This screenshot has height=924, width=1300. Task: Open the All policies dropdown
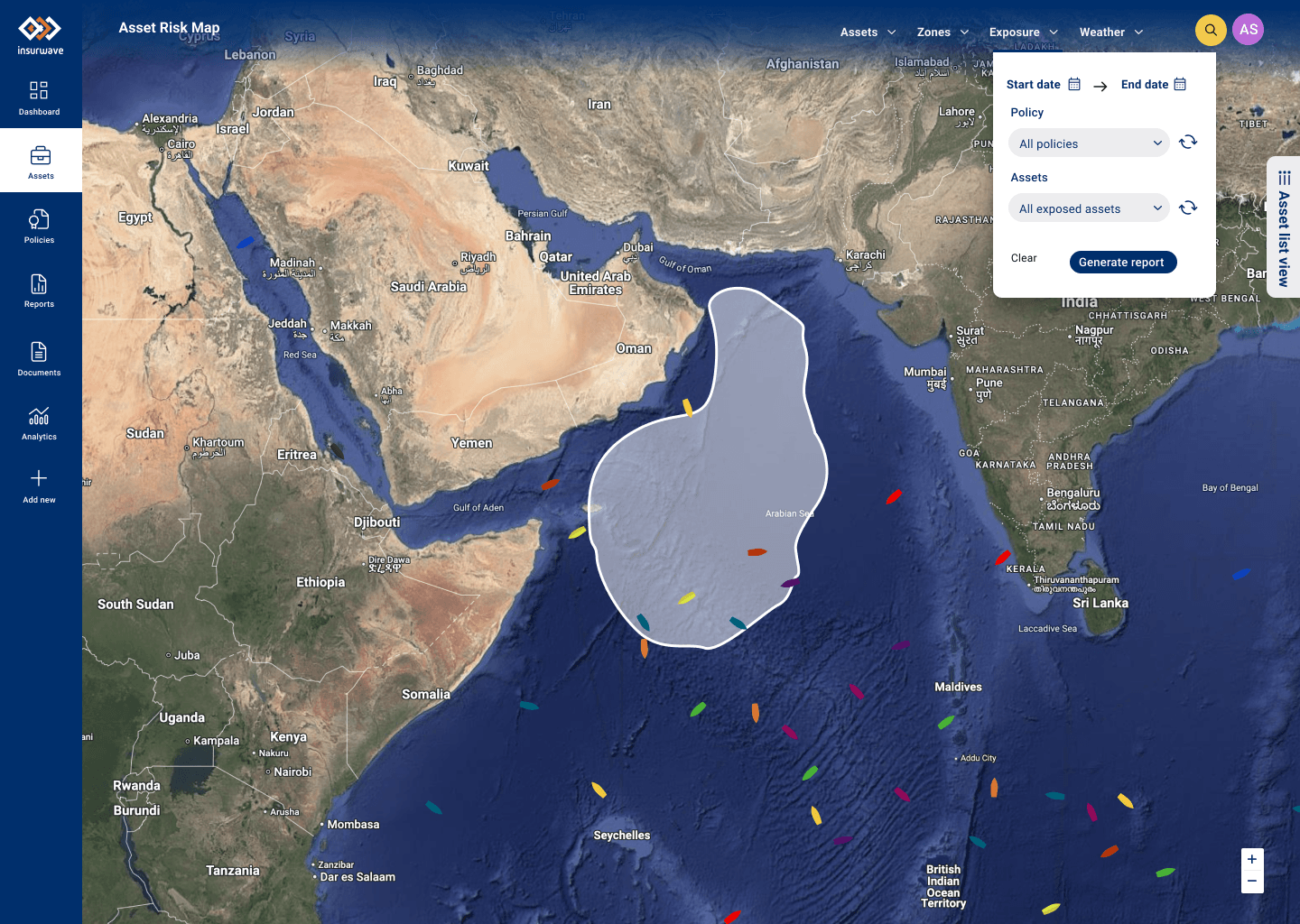click(1089, 143)
